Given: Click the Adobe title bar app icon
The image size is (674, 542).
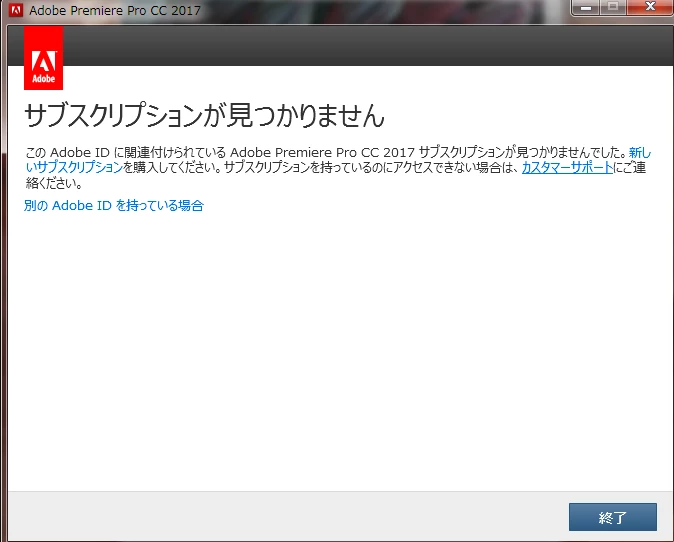Looking at the screenshot, I should [16, 10].
